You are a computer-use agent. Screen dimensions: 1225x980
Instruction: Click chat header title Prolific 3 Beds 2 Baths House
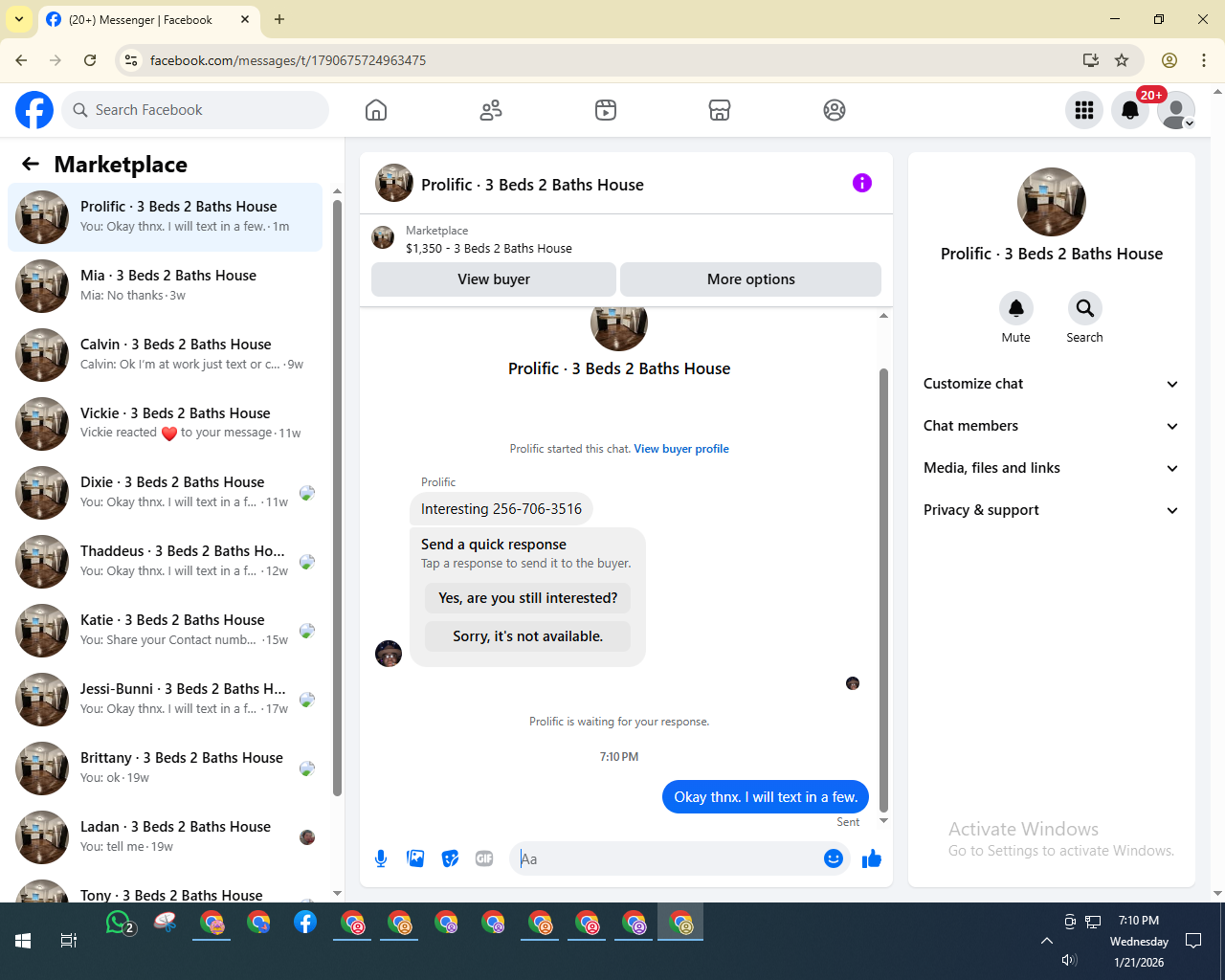tap(532, 185)
